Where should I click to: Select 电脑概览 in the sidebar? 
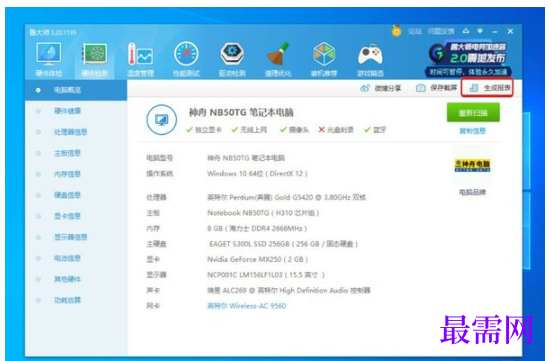point(76,90)
